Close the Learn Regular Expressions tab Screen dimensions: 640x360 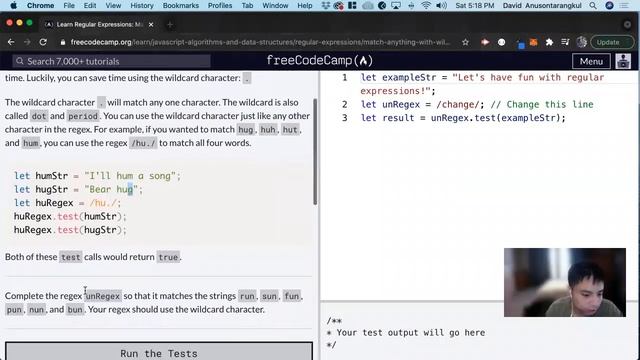click(x=151, y=24)
